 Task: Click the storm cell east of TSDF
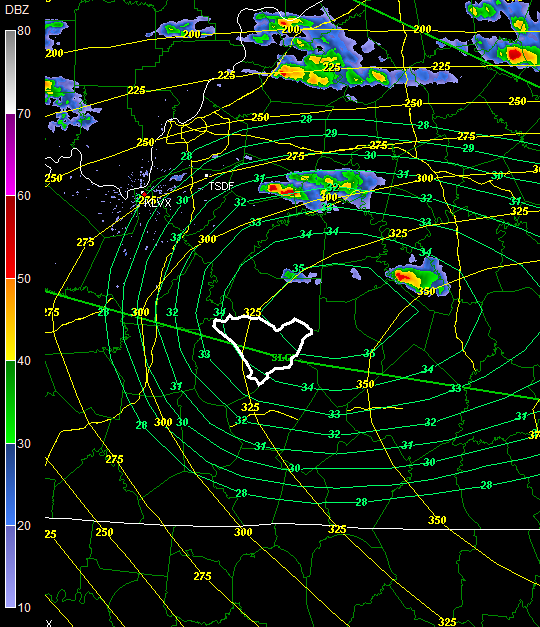tap(321, 190)
